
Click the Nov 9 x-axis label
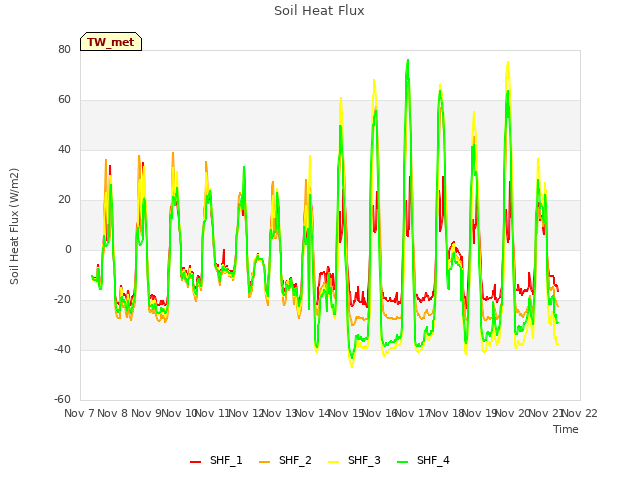point(146,413)
